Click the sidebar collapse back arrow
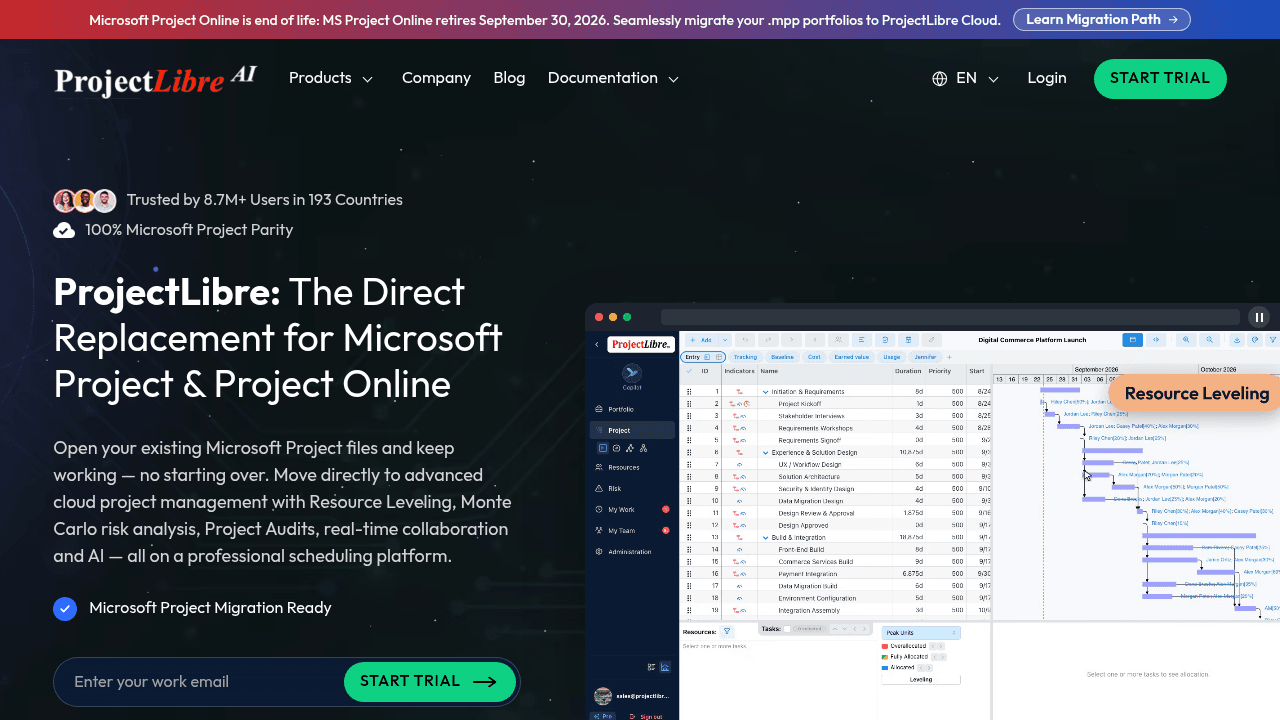This screenshot has height=720, width=1280. pos(597,344)
